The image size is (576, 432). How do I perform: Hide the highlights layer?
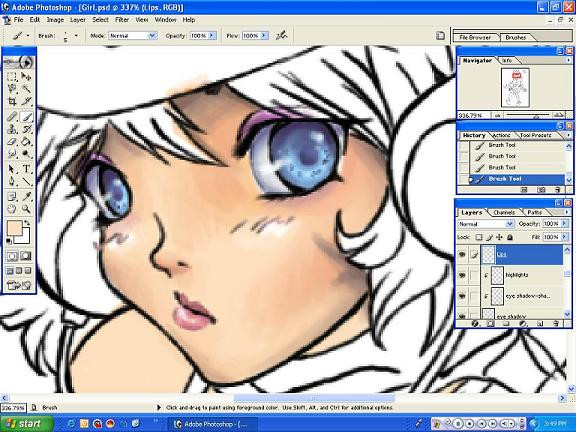tap(462, 275)
